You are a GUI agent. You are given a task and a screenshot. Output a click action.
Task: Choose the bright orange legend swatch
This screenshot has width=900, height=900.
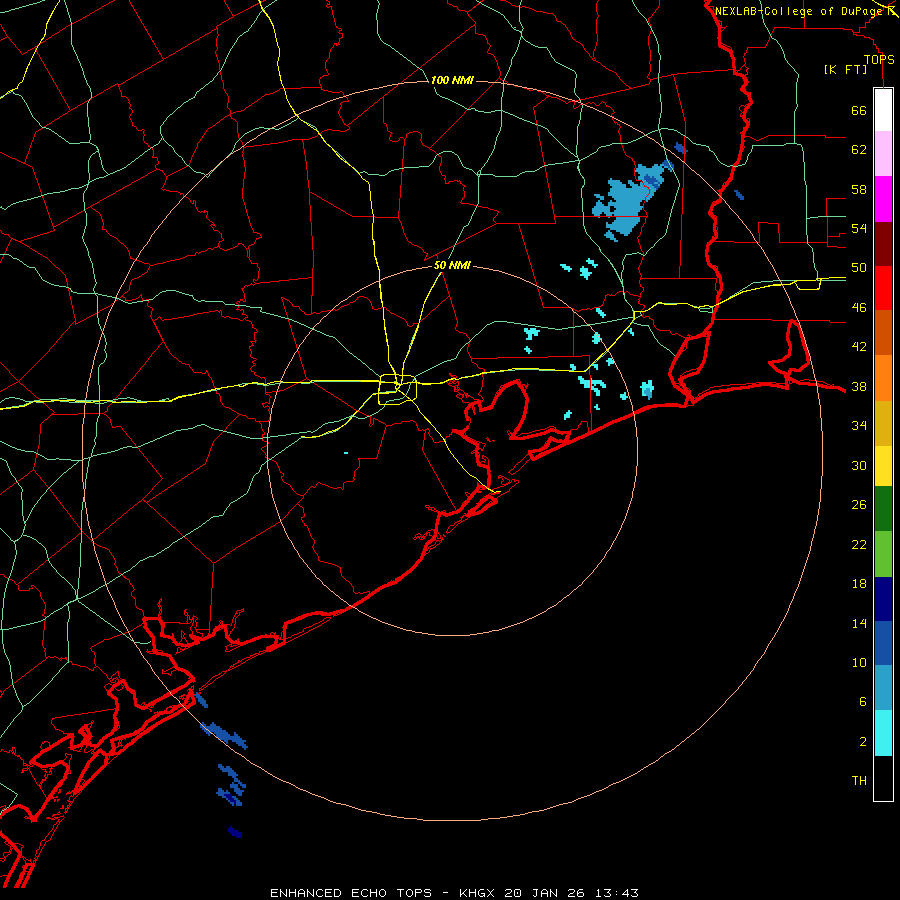tap(883, 378)
